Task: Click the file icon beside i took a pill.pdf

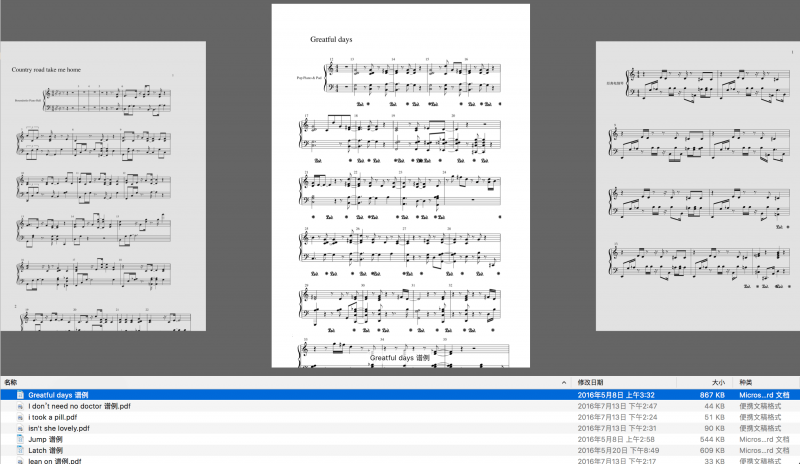Action: point(20,417)
